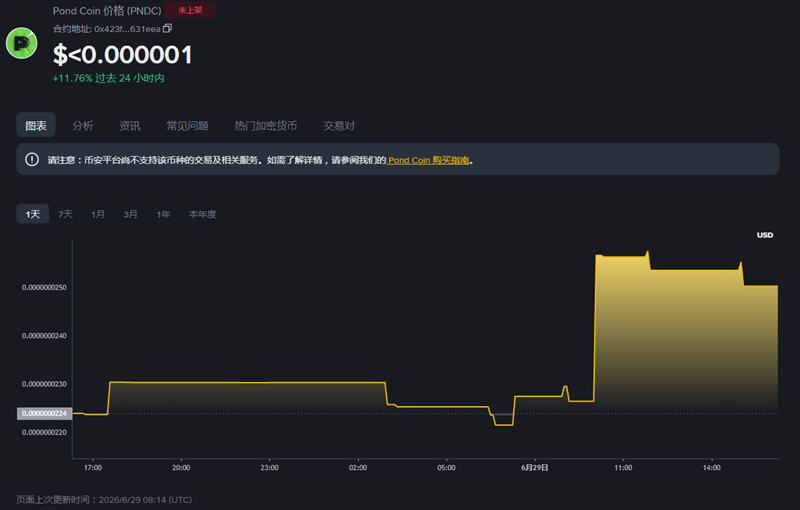Click the 0.0000000250 axis label
Screen dimensions: 800x510
44,287
